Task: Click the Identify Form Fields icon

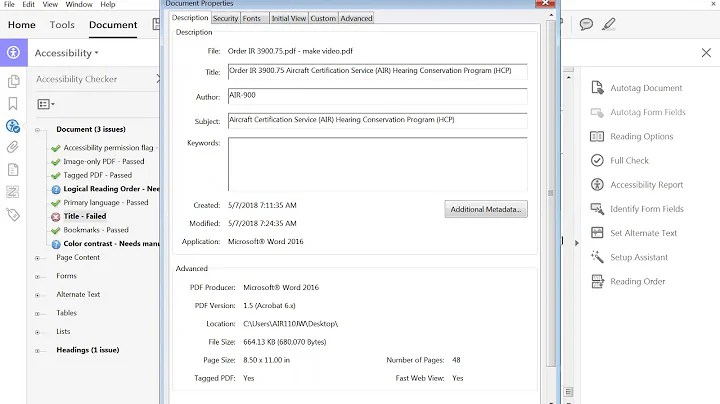Action: (597, 209)
